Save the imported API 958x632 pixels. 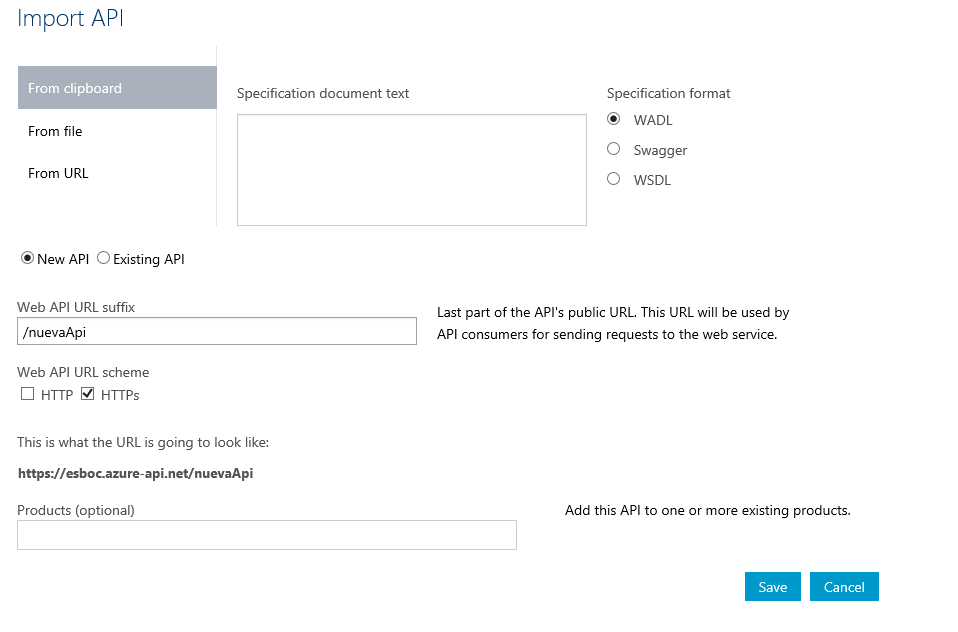tap(773, 587)
